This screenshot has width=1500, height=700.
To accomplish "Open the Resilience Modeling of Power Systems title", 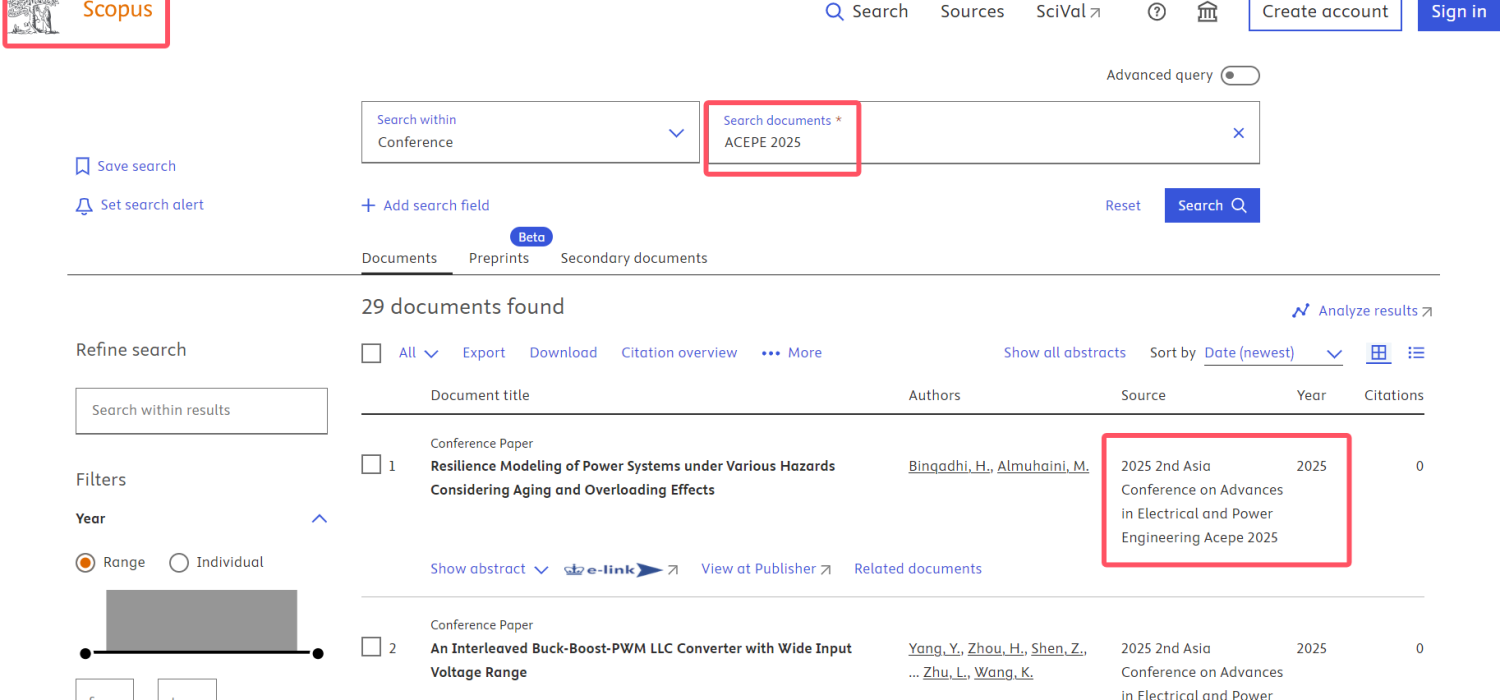I will (x=633, y=478).
